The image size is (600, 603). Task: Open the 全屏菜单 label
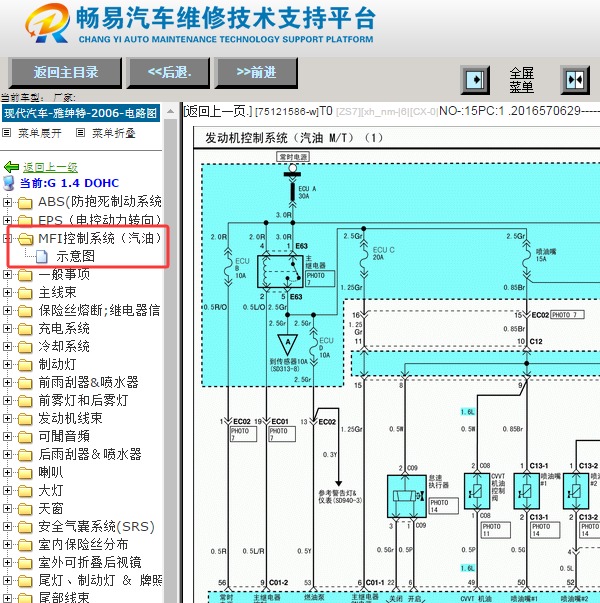pyautogui.click(x=522, y=80)
